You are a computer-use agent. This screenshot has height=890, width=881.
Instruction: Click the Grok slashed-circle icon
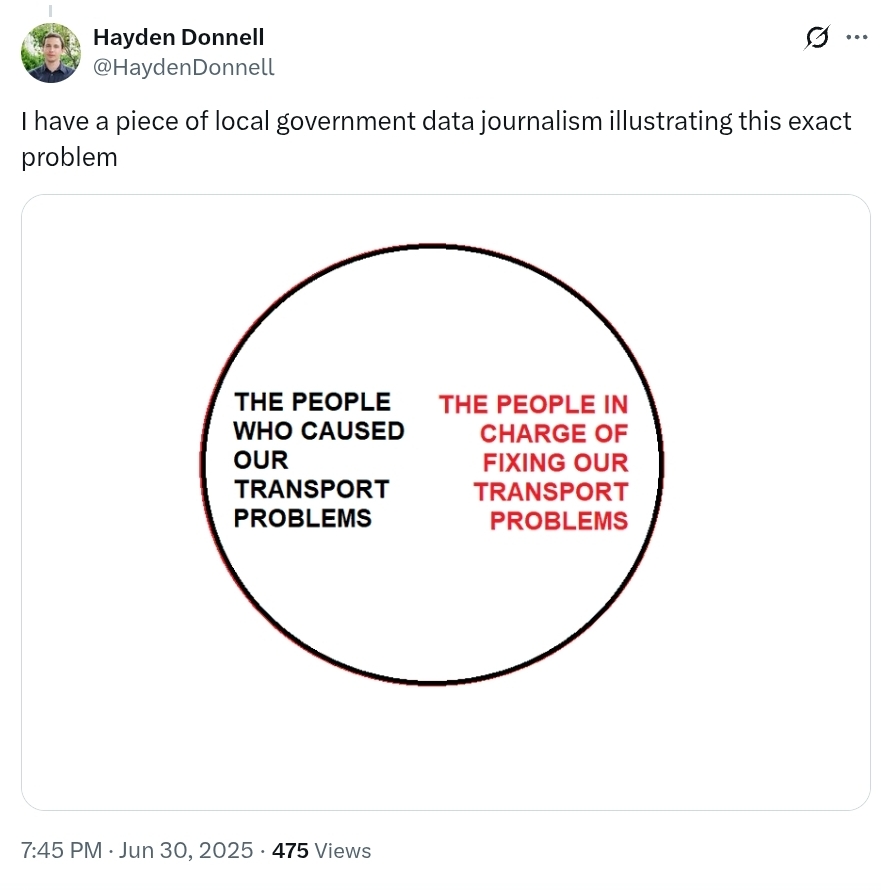pos(817,37)
